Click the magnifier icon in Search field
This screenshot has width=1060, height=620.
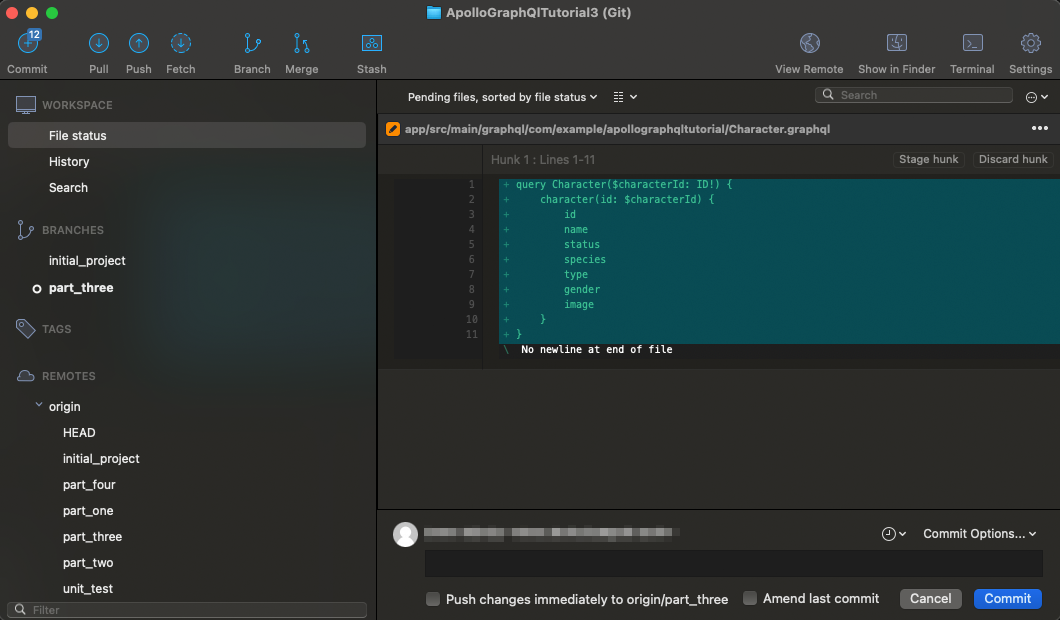tap(828, 95)
